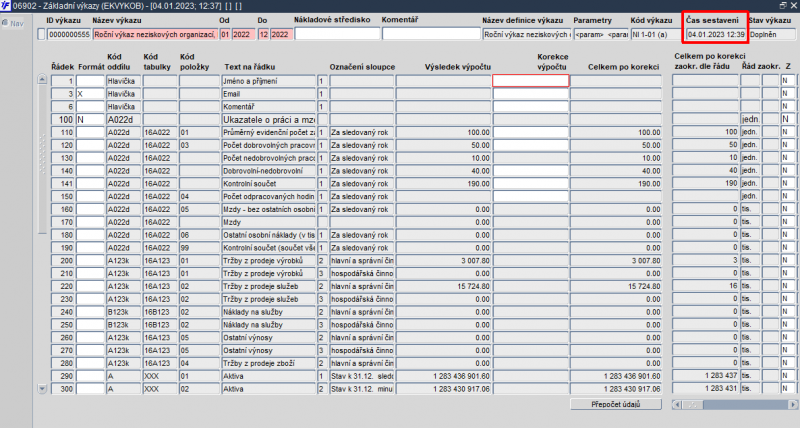Click the Kód oddílu cell B123k on row 250
The image size is (800, 428).
pyautogui.click(x=123, y=324)
